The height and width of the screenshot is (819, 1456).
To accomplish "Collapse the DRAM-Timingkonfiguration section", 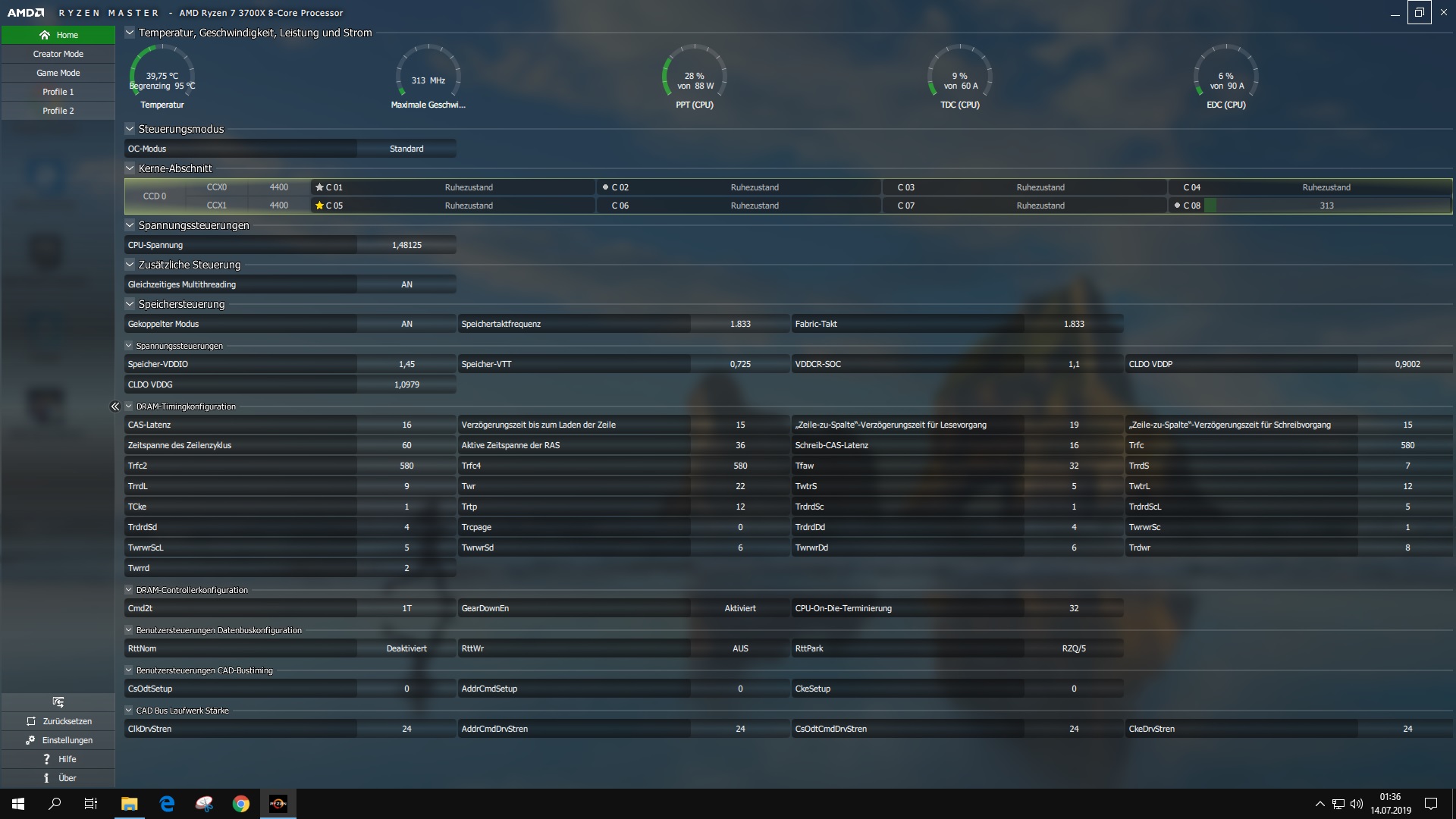I will coord(129,406).
